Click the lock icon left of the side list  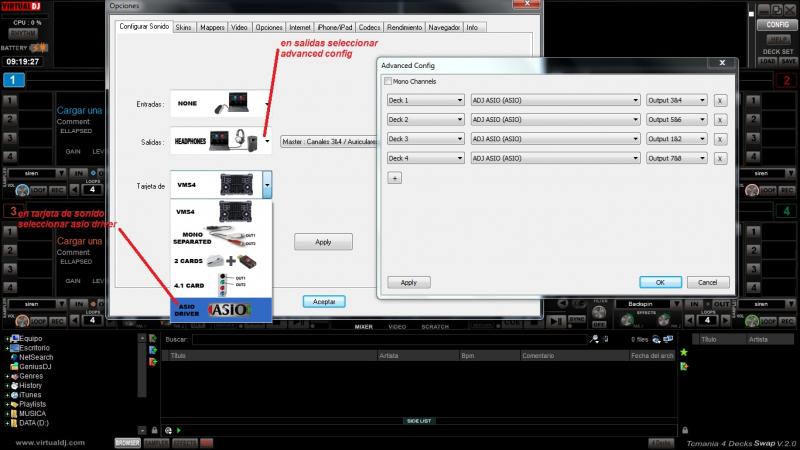(x=154, y=431)
